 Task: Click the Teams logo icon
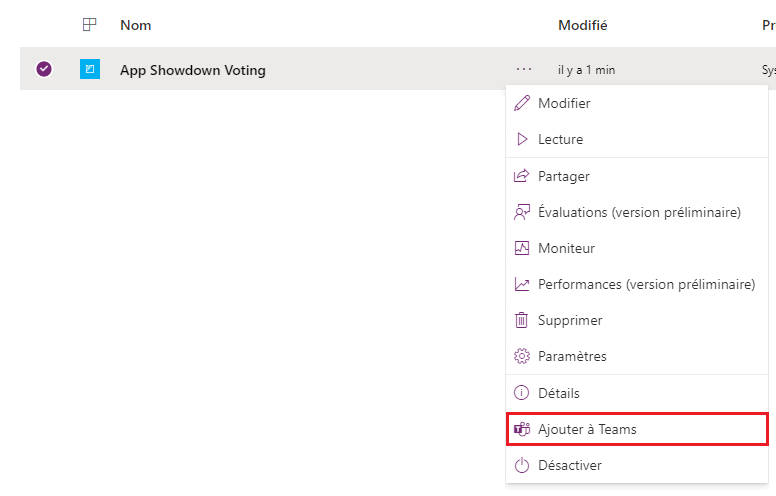pos(521,429)
